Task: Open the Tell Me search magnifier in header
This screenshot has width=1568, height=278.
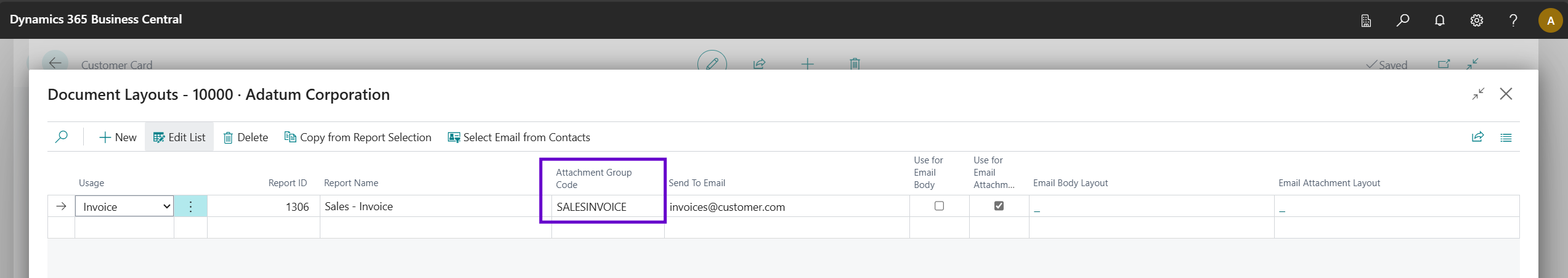Action: (x=1403, y=20)
